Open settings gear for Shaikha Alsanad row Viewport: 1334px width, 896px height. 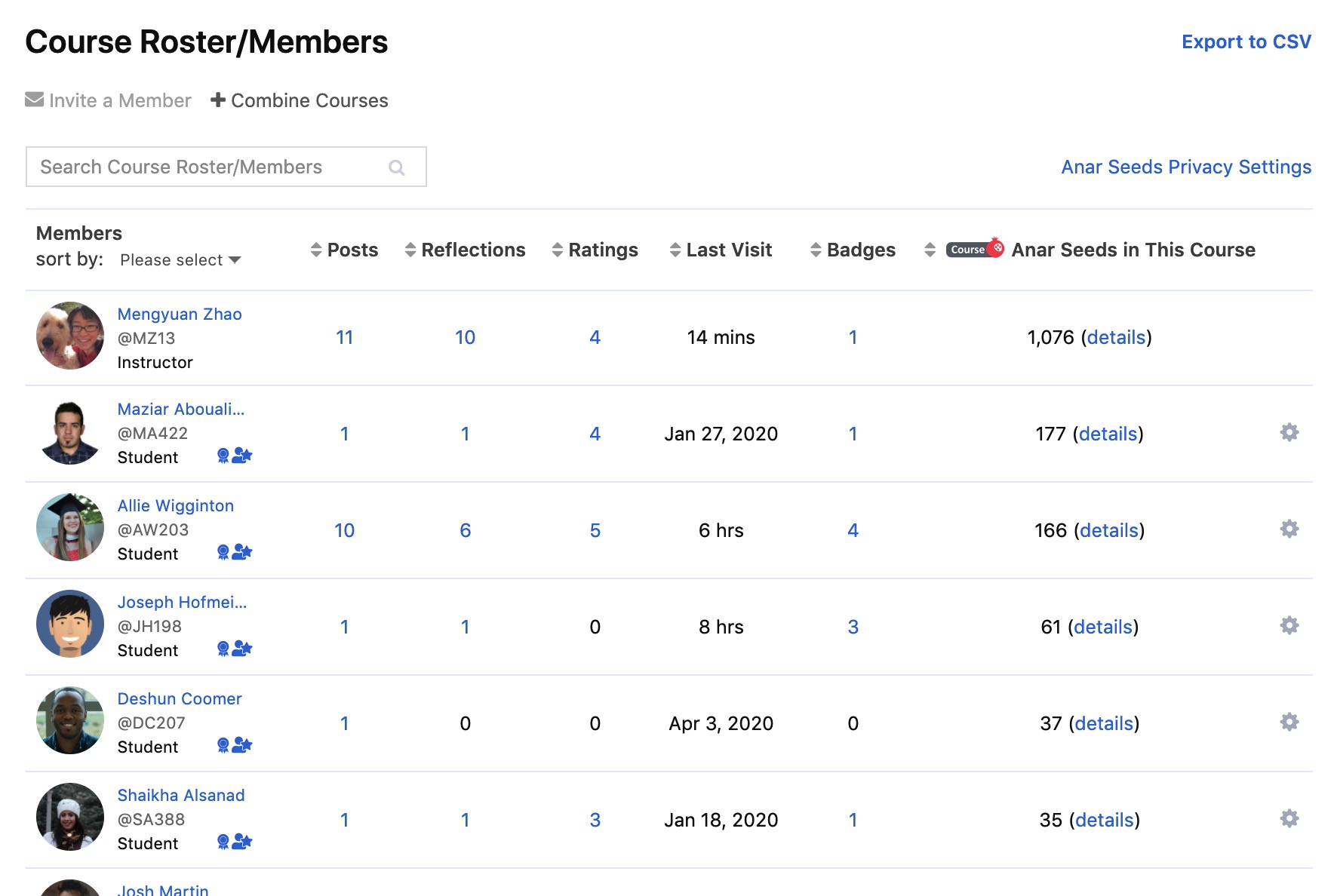pyautogui.click(x=1289, y=818)
